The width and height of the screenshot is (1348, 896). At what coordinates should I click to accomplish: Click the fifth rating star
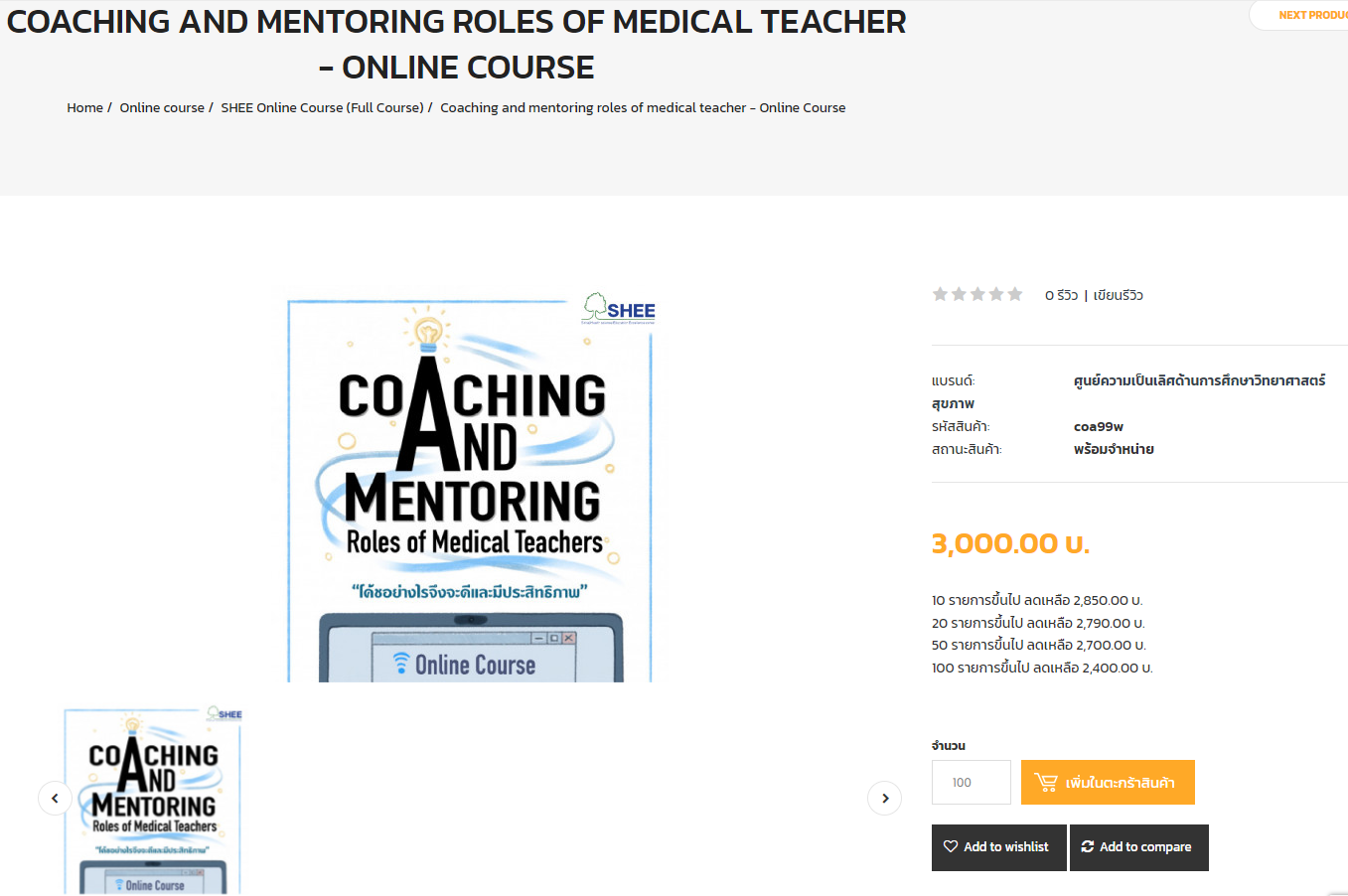(1014, 294)
